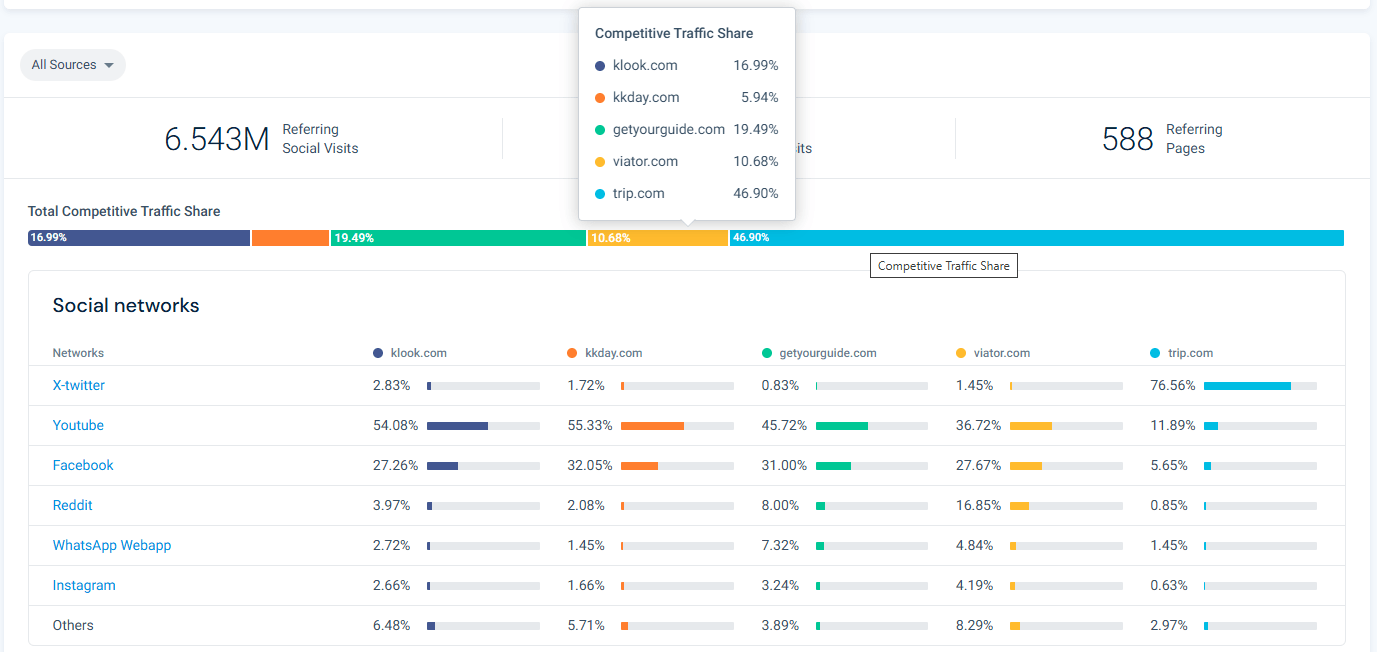Click the getyourguide.com 19.49% bar segment
The height and width of the screenshot is (652, 1377).
tap(458, 238)
